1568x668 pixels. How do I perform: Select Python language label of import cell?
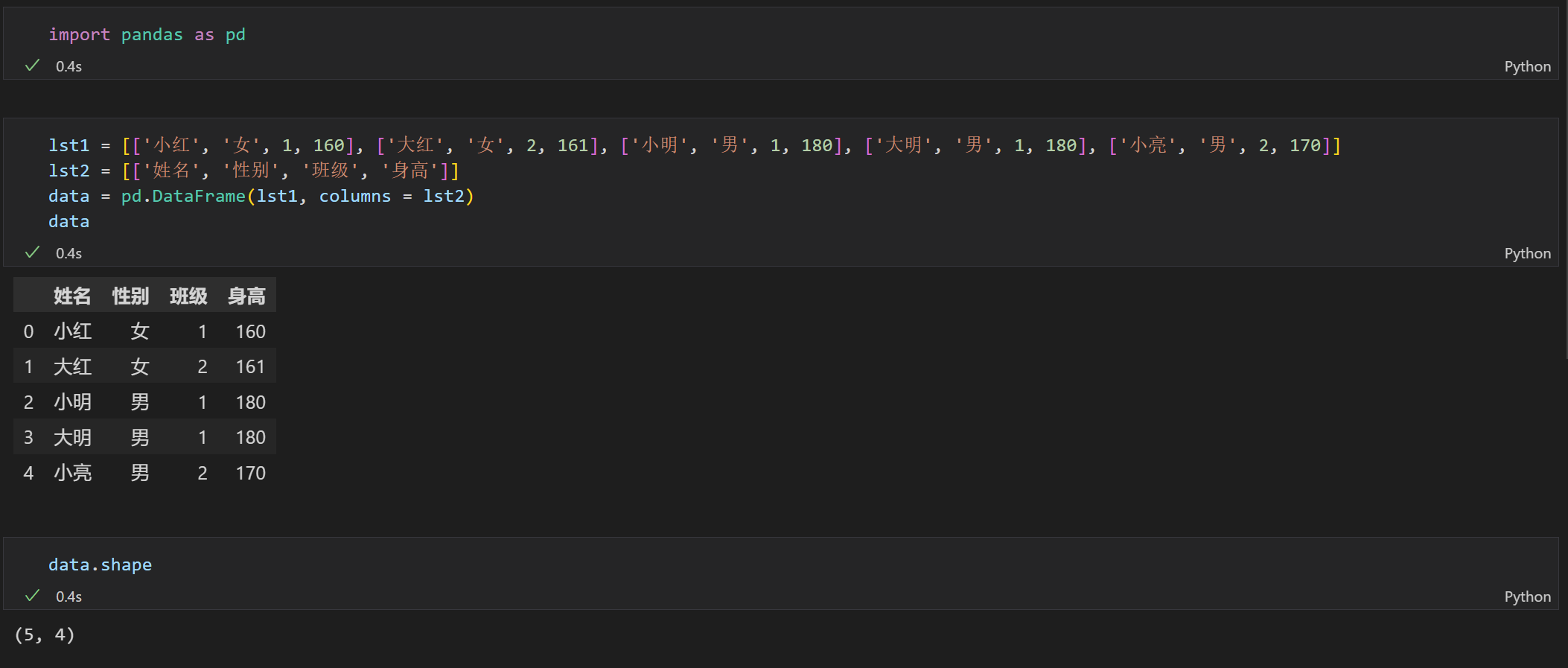(1527, 66)
